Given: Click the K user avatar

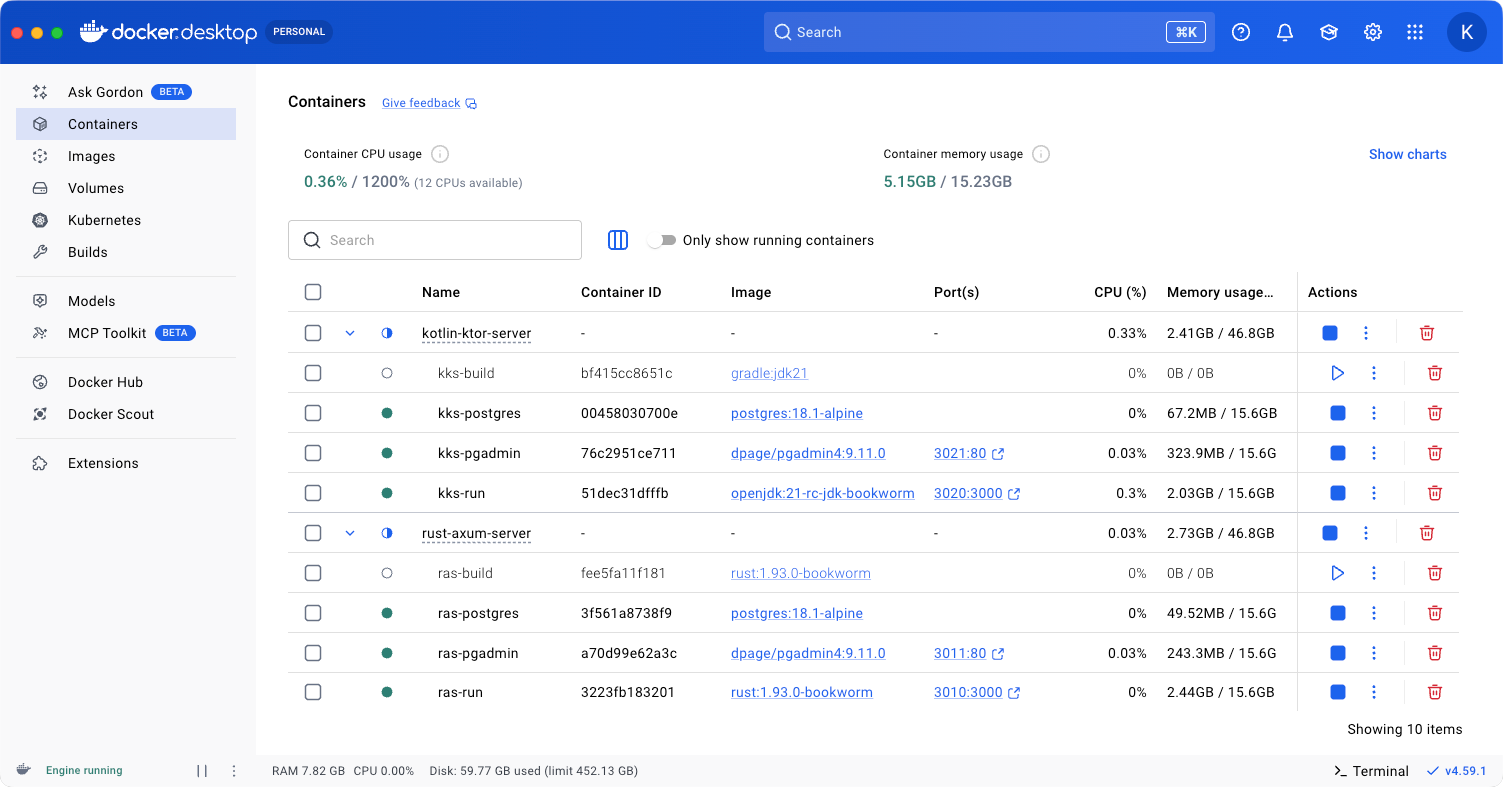Looking at the screenshot, I should [x=1467, y=32].
